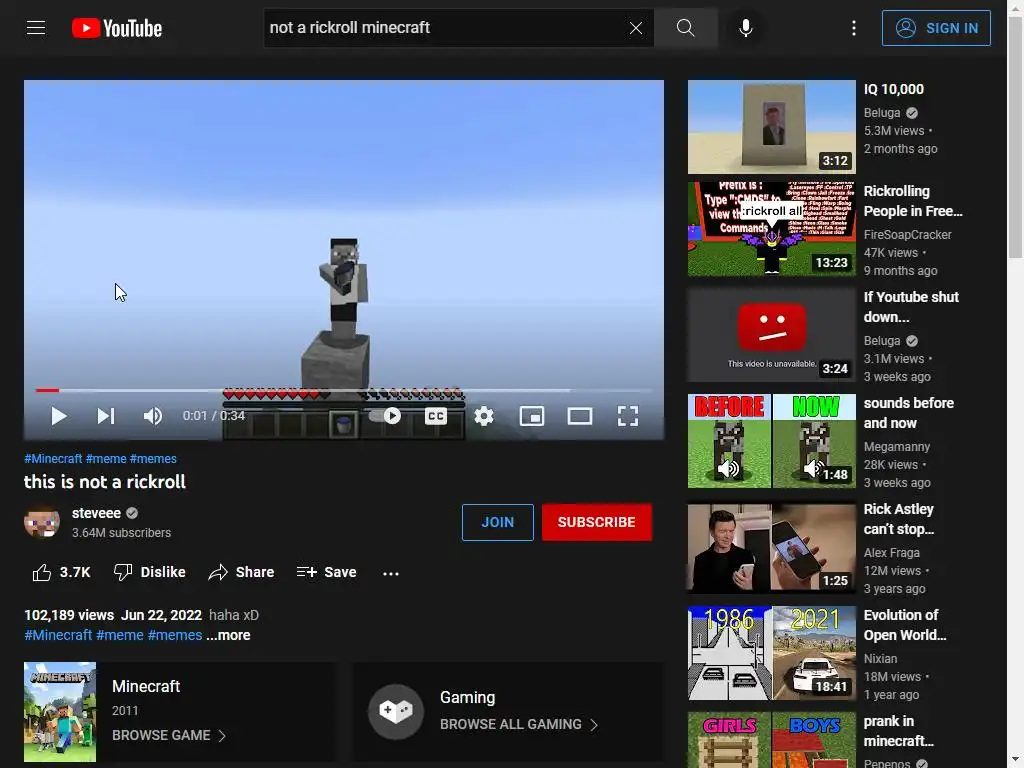Open the player settings gear
The width and height of the screenshot is (1024, 768).
click(484, 416)
